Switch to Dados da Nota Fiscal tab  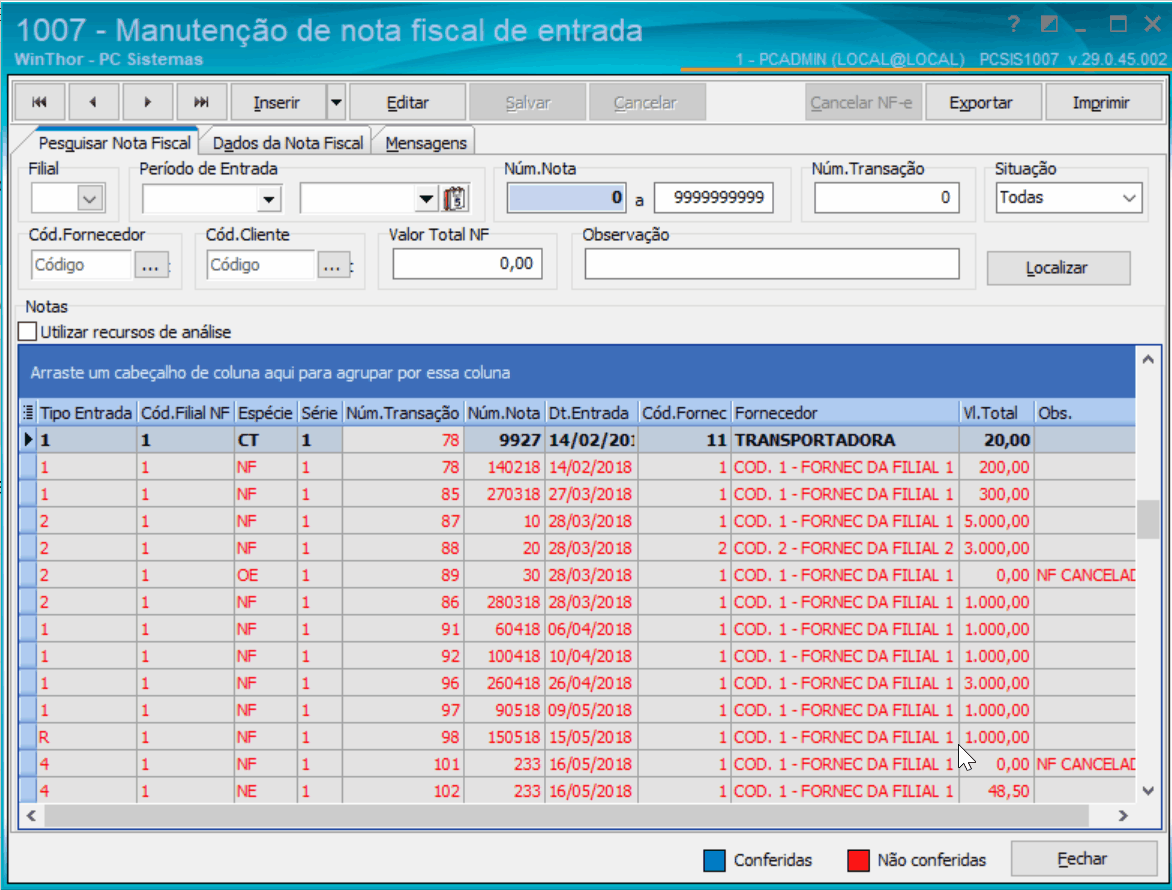coord(288,143)
